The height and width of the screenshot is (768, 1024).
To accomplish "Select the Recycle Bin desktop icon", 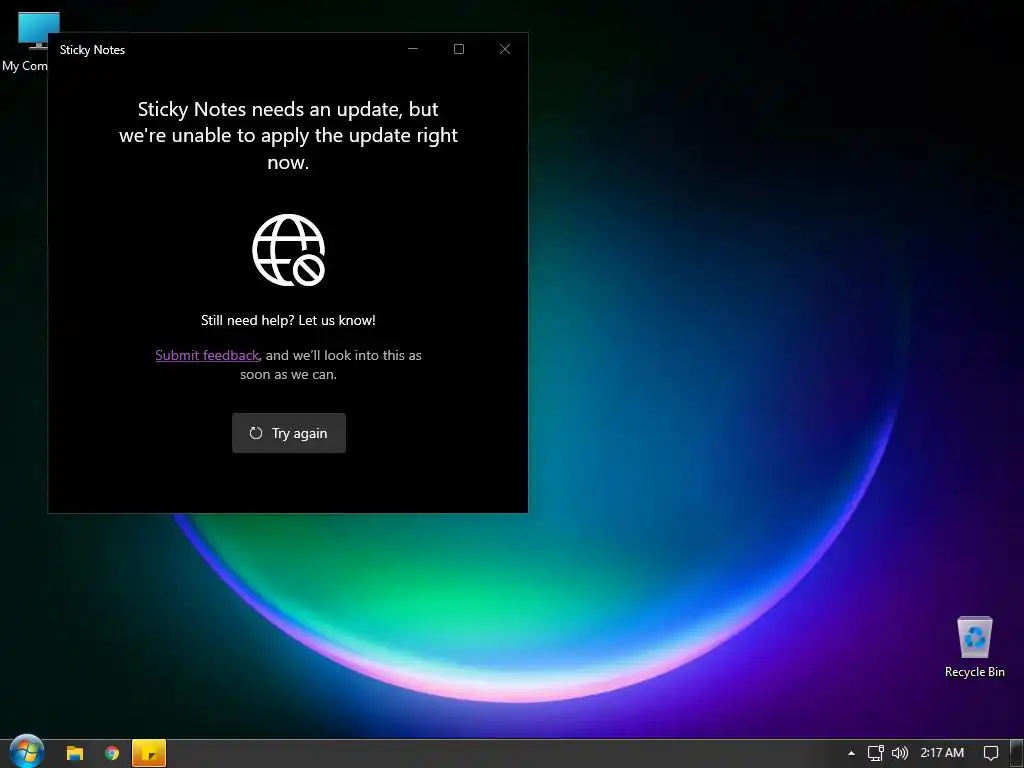I will click(x=974, y=647).
